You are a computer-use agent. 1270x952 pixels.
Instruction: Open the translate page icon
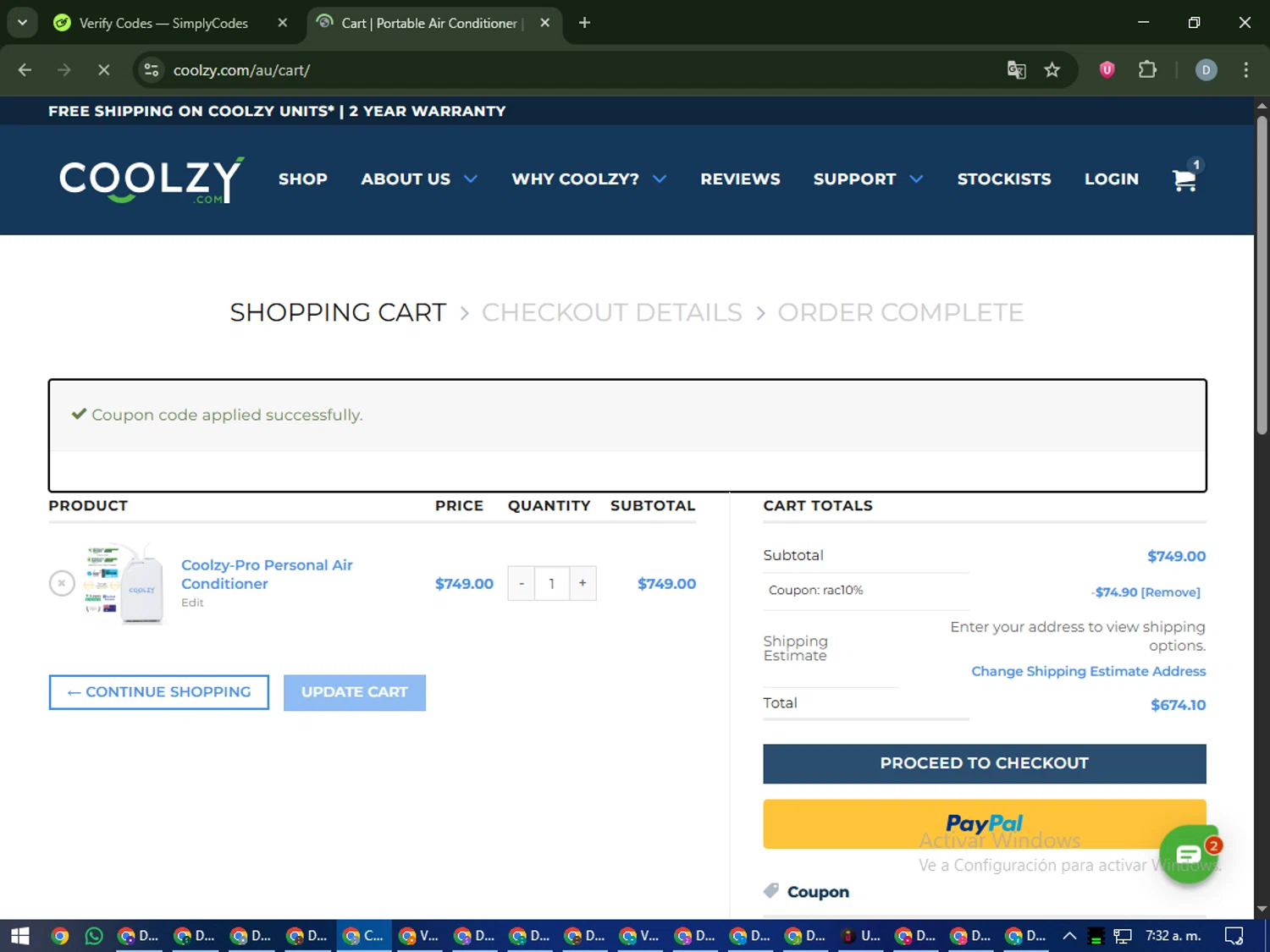click(1016, 70)
